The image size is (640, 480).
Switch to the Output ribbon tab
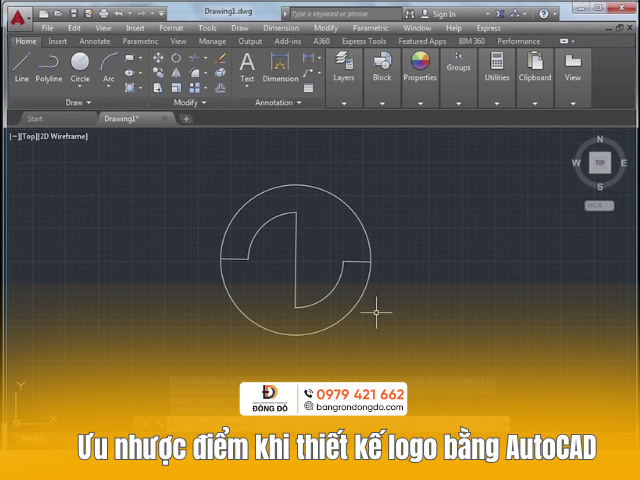(250, 41)
